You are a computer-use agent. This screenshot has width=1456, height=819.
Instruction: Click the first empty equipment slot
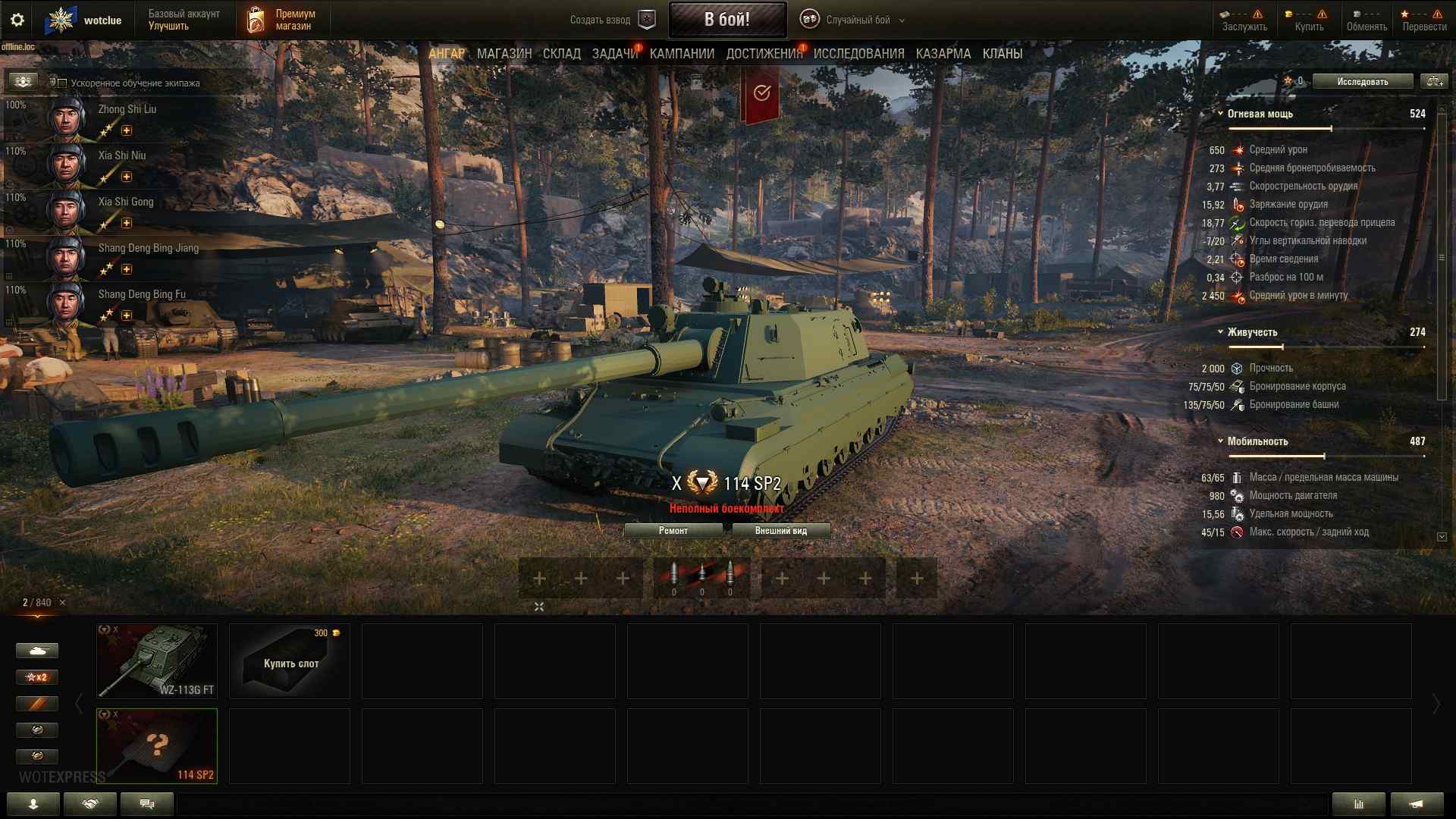[539, 579]
